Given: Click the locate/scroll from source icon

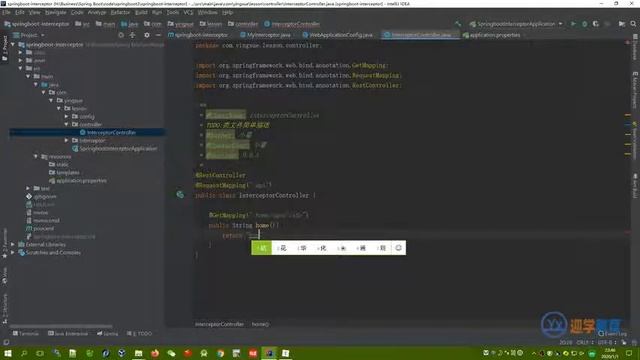Looking at the screenshot, I should 121,36.
